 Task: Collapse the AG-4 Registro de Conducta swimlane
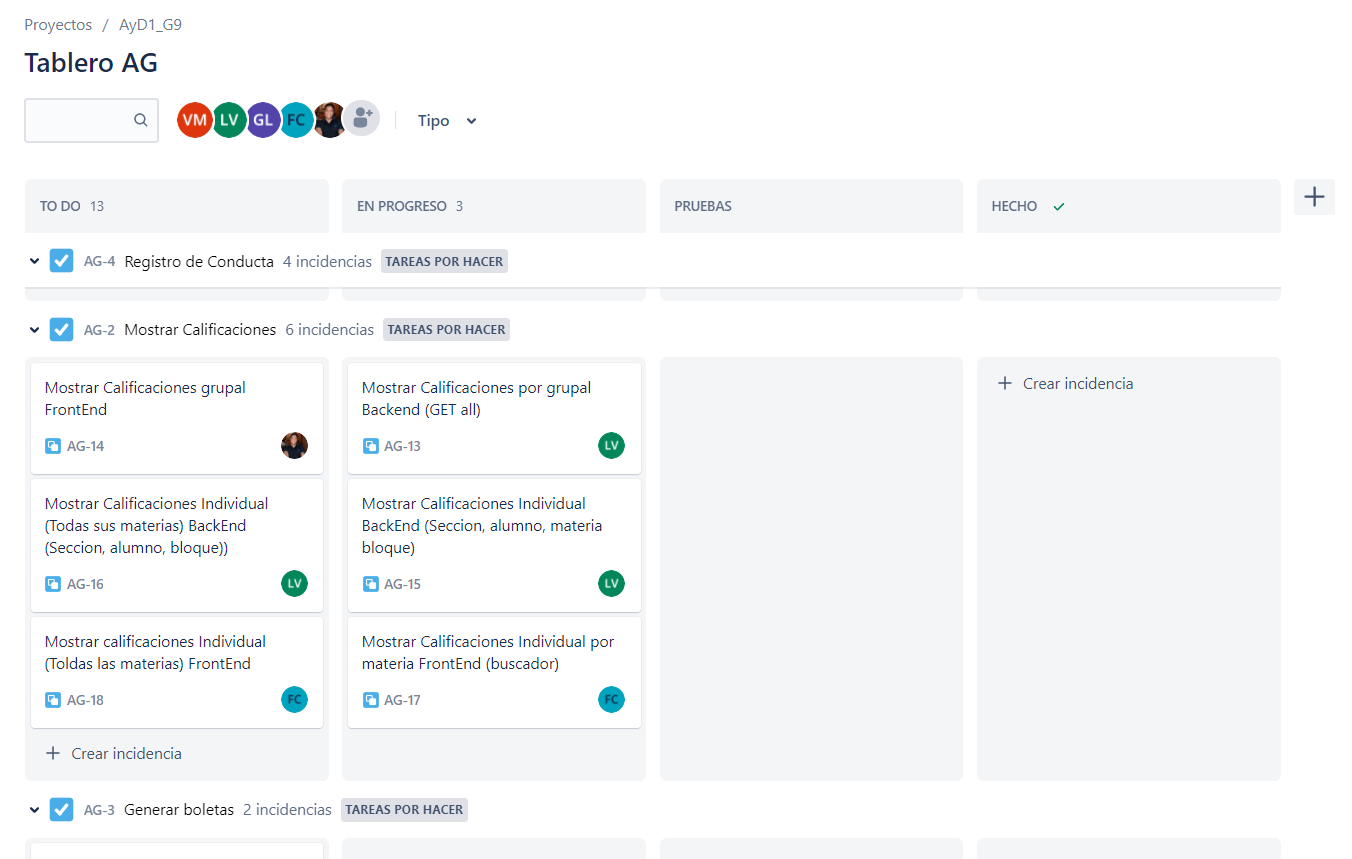[34, 261]
